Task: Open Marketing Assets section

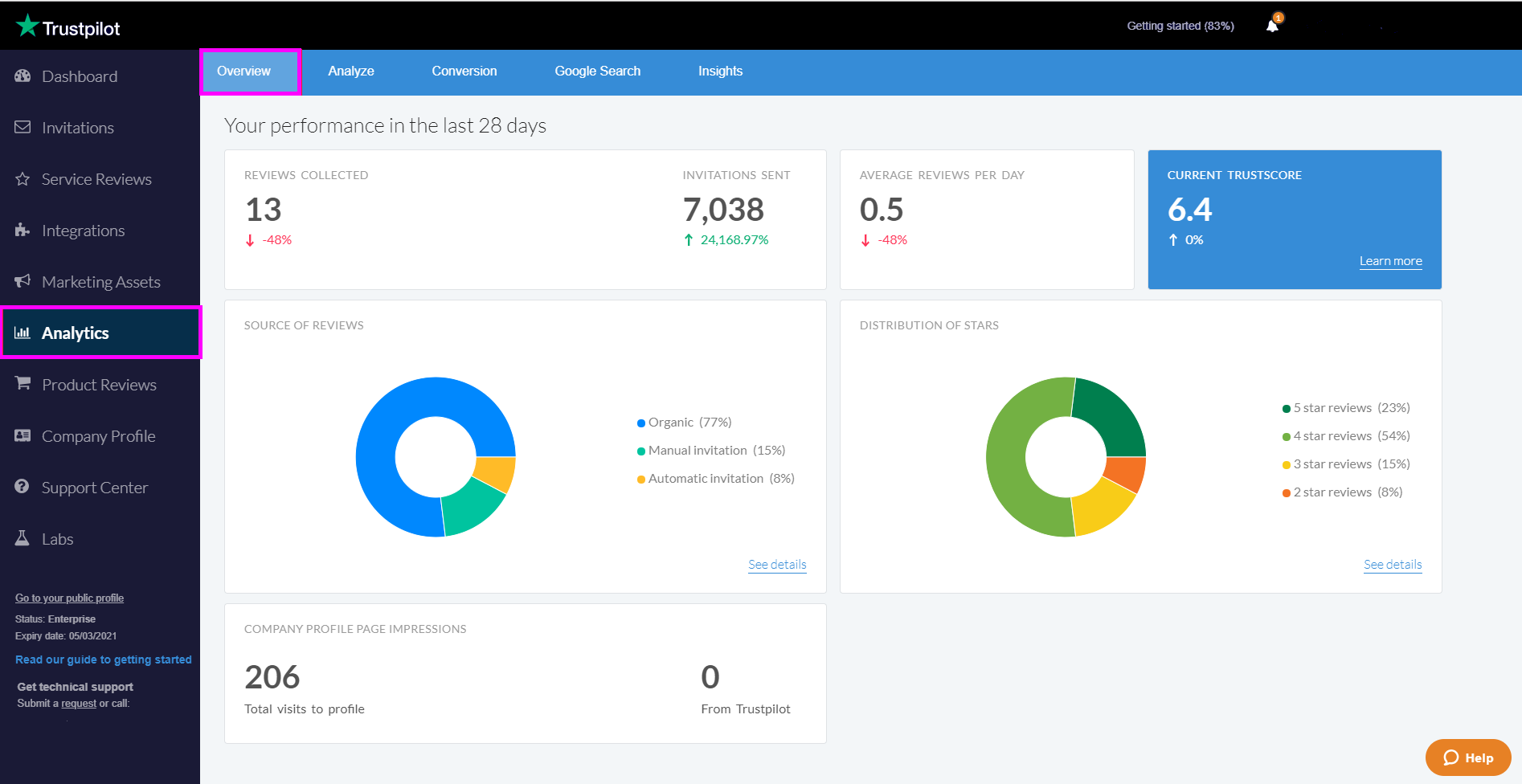Action: 100,282
